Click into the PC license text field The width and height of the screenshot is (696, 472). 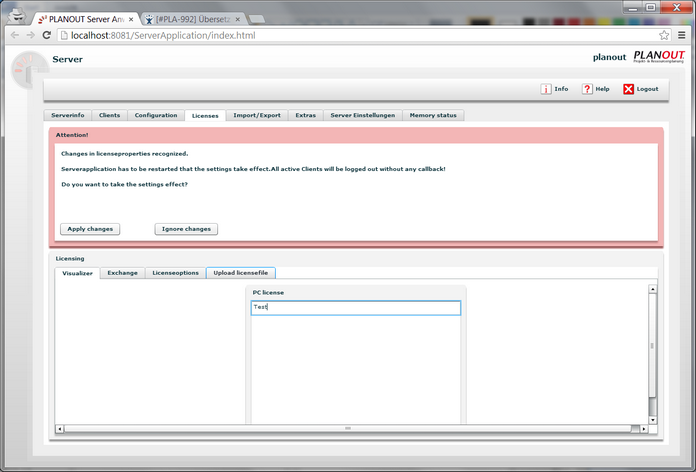(356, 308)
